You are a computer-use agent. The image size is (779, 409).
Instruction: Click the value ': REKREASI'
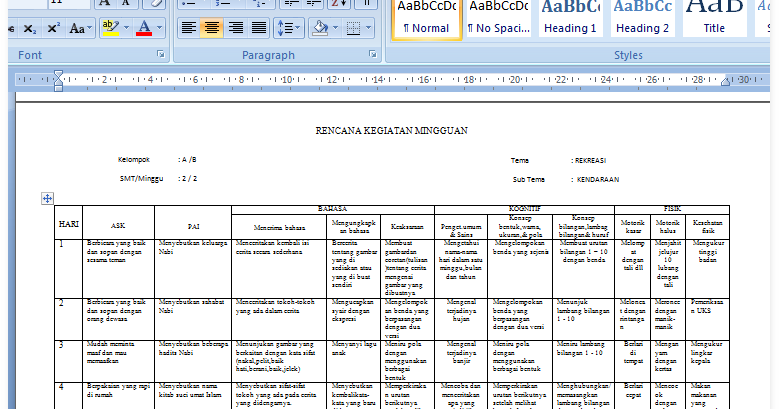(x=589, y=161)
